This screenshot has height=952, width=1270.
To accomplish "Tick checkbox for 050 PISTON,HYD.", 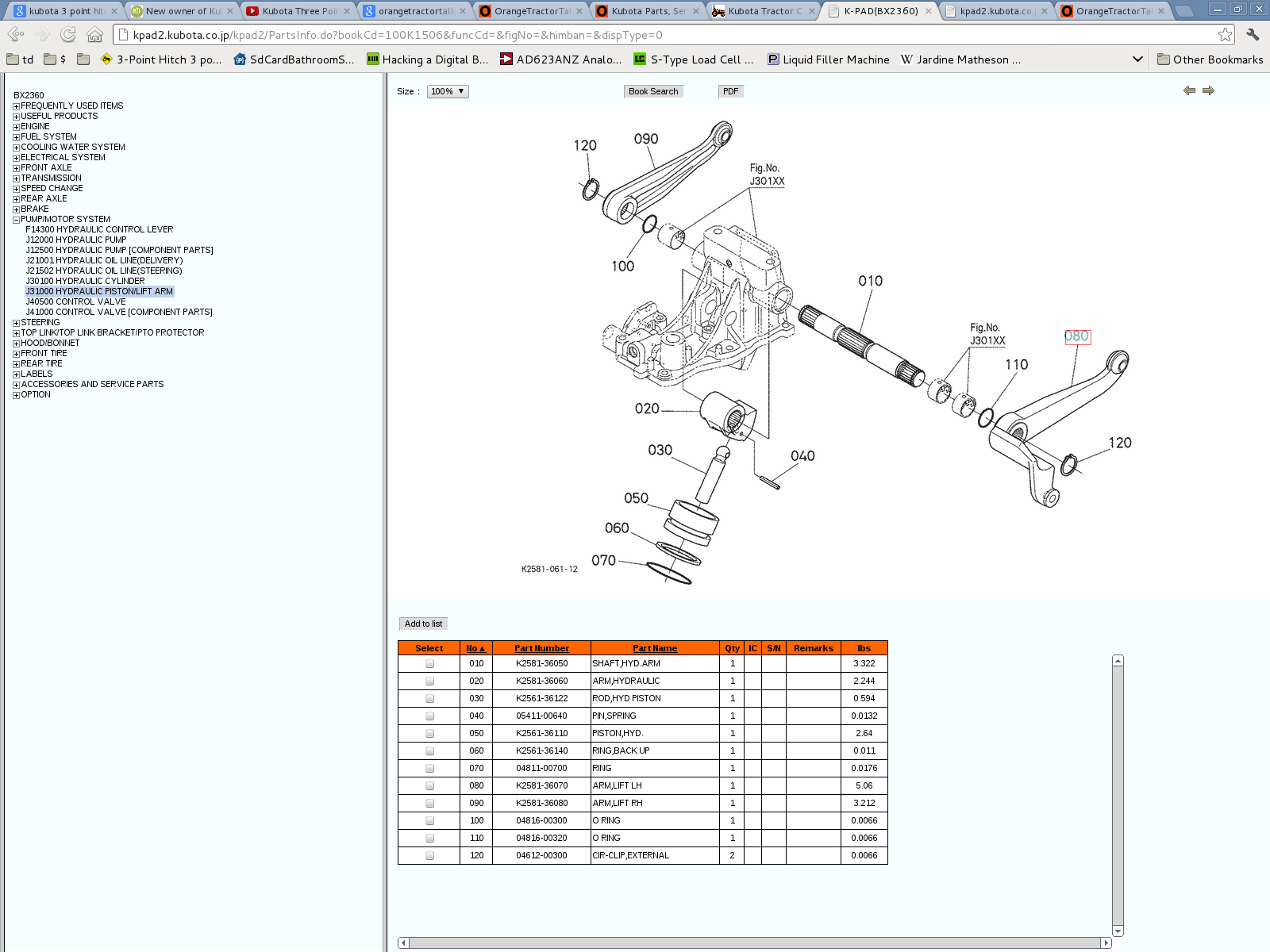I will pyautogui.click(x=430, y=734).
